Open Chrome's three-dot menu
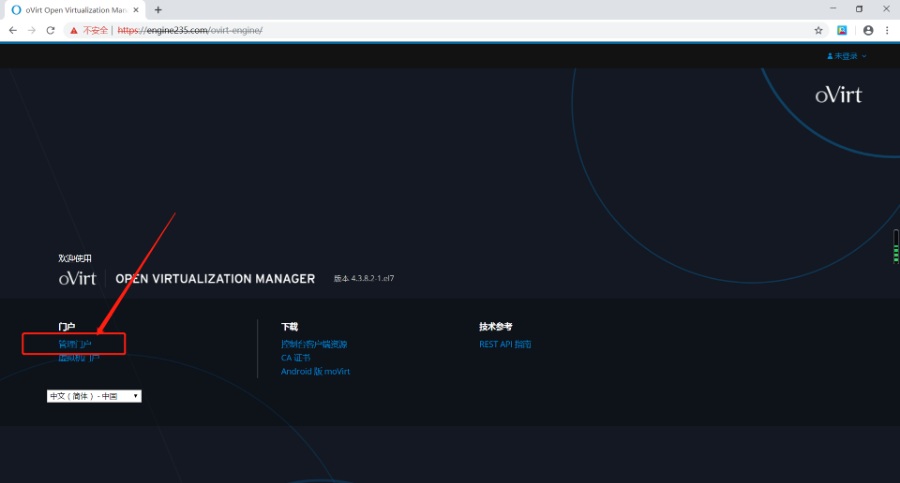The image size is (900, 483). pyautogui.click(x=887, y=30)
